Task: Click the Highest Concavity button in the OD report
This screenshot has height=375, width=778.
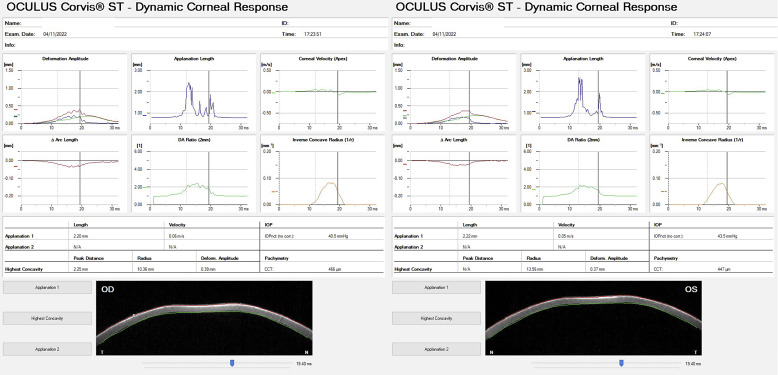Action: (47, 318)
